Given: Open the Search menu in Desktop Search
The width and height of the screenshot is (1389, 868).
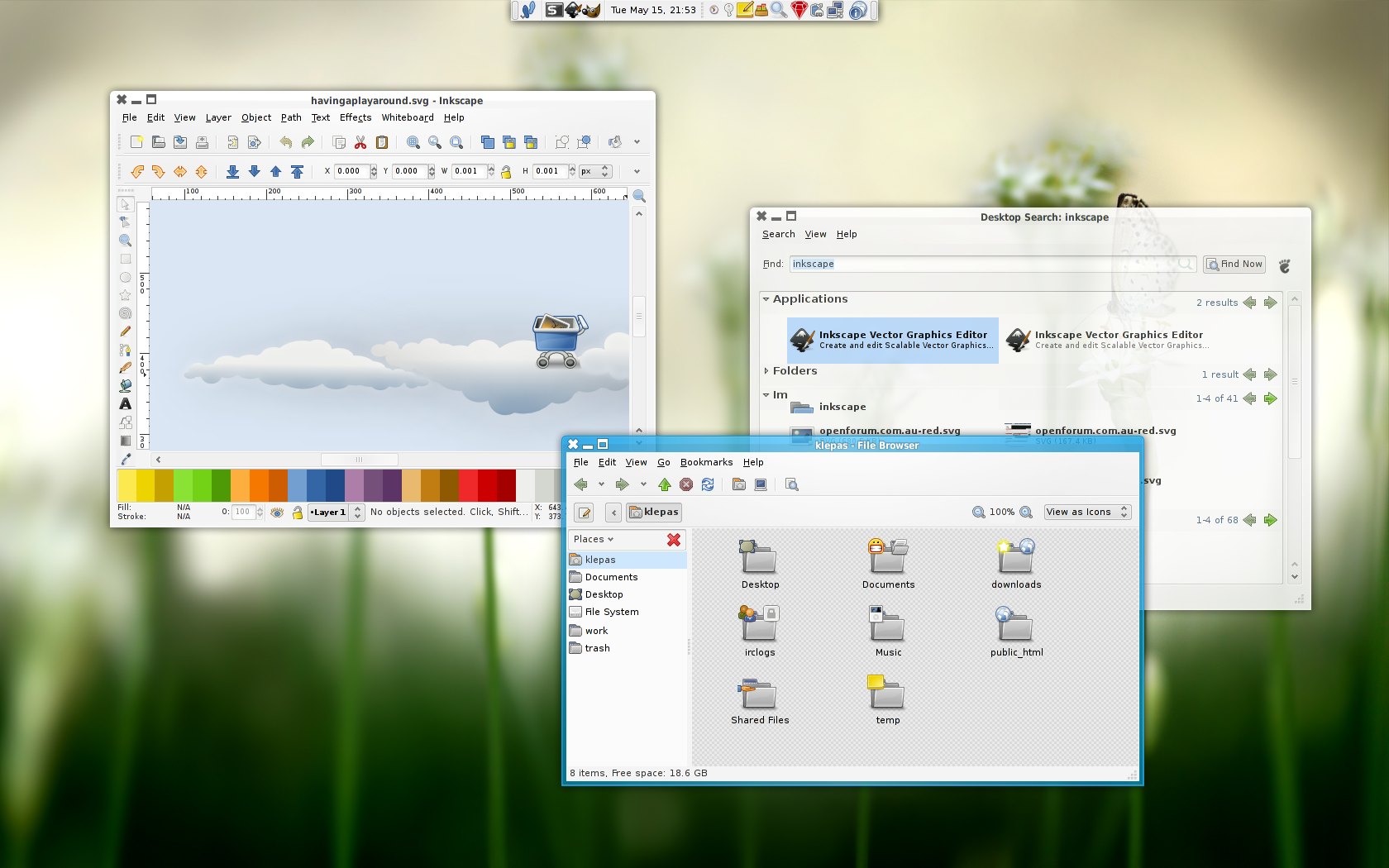Looking at the screenshot, I should [x=779, y=234].
